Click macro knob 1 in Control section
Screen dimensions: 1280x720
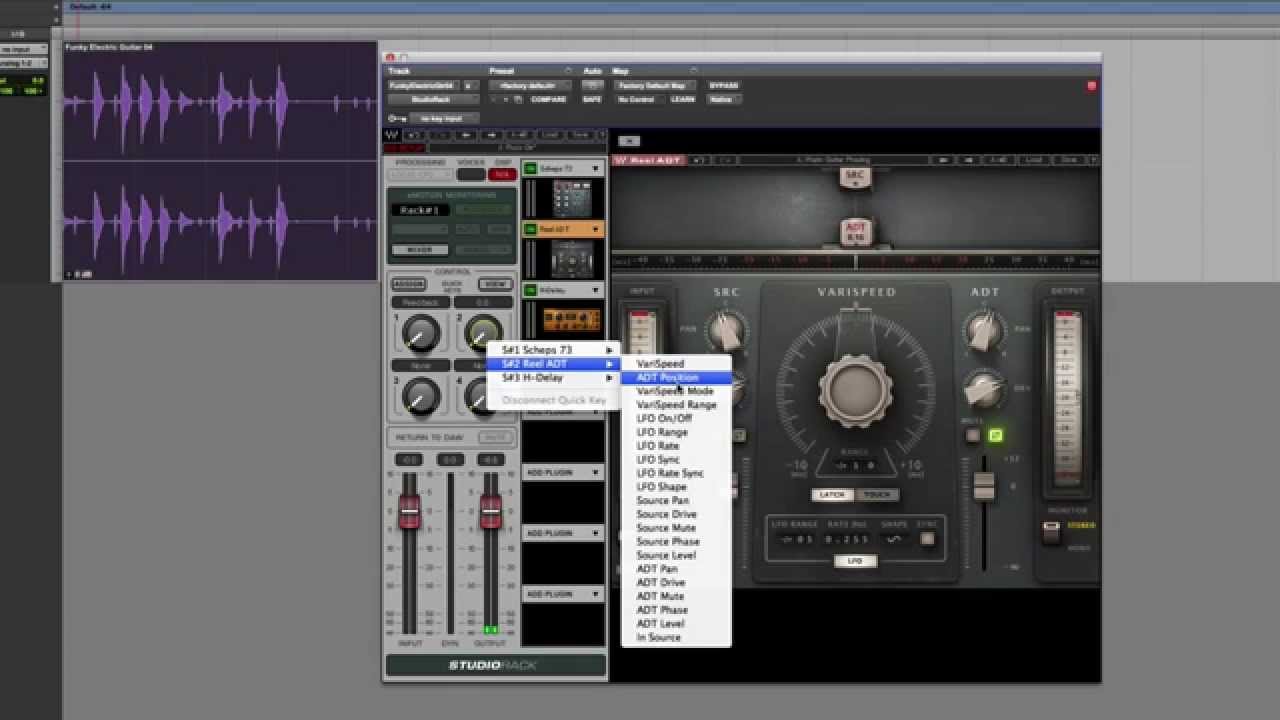coord(421,334)
